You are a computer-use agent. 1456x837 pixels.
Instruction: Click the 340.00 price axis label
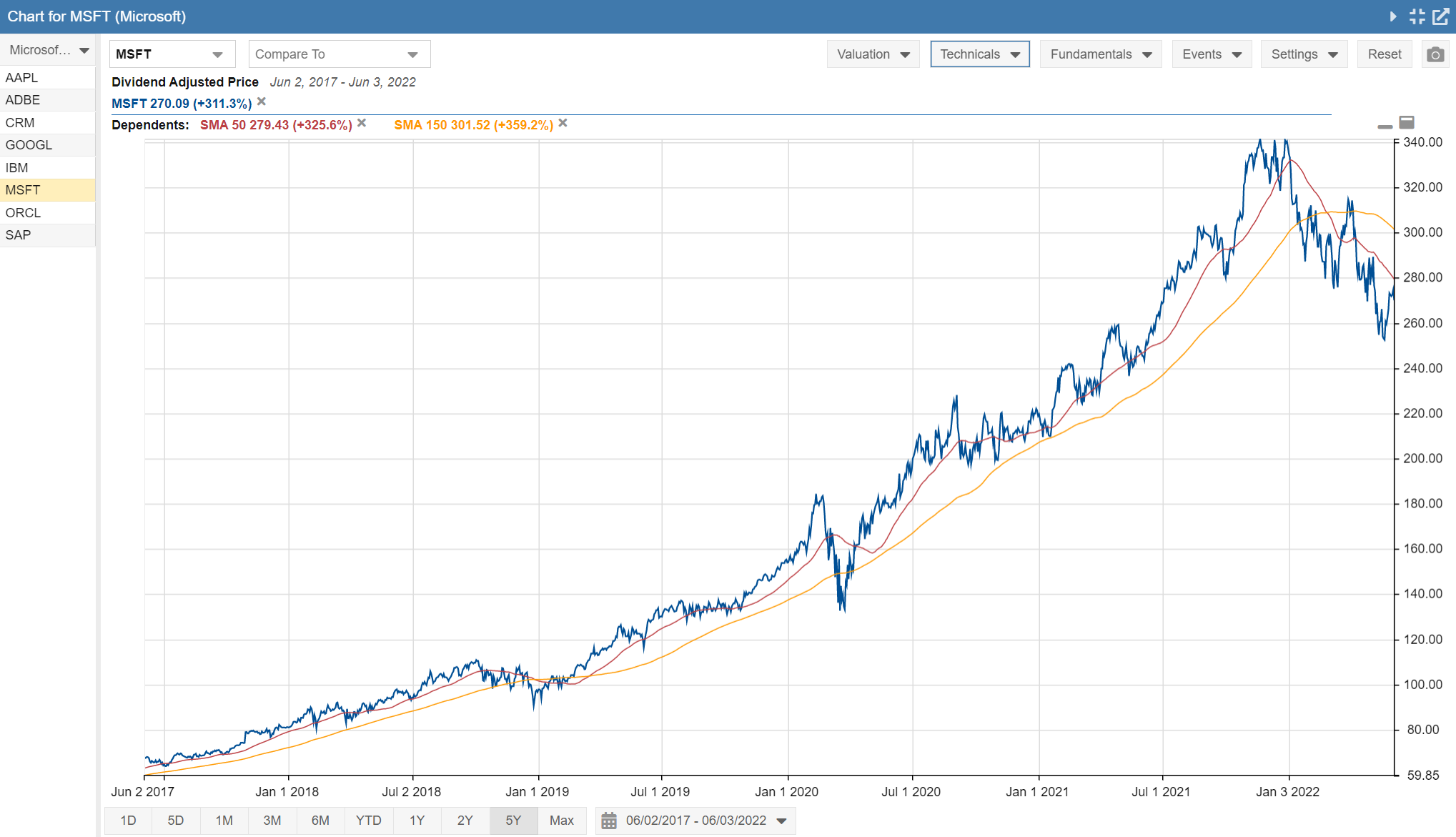pyautogui.click(x=1422, y=142)
